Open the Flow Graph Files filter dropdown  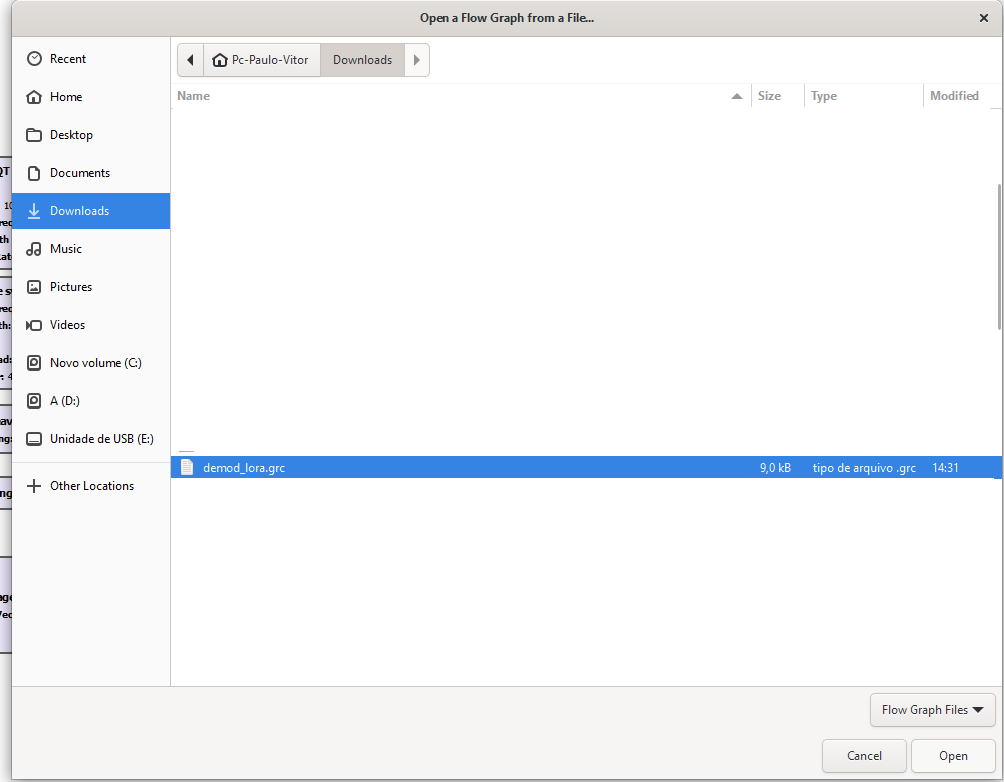tap(932, 710)
